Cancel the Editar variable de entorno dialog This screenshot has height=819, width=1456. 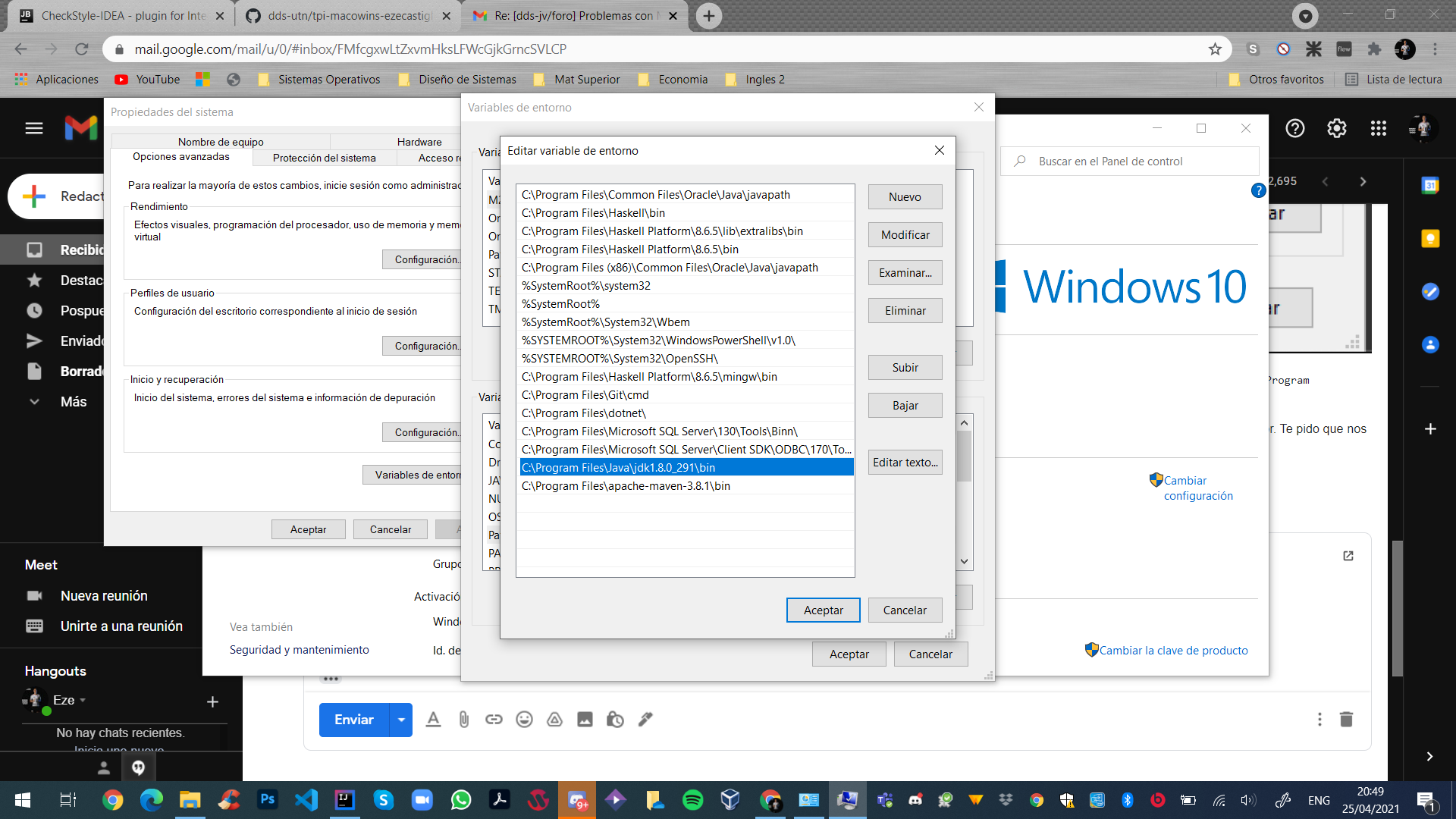(x=905, y=610)
